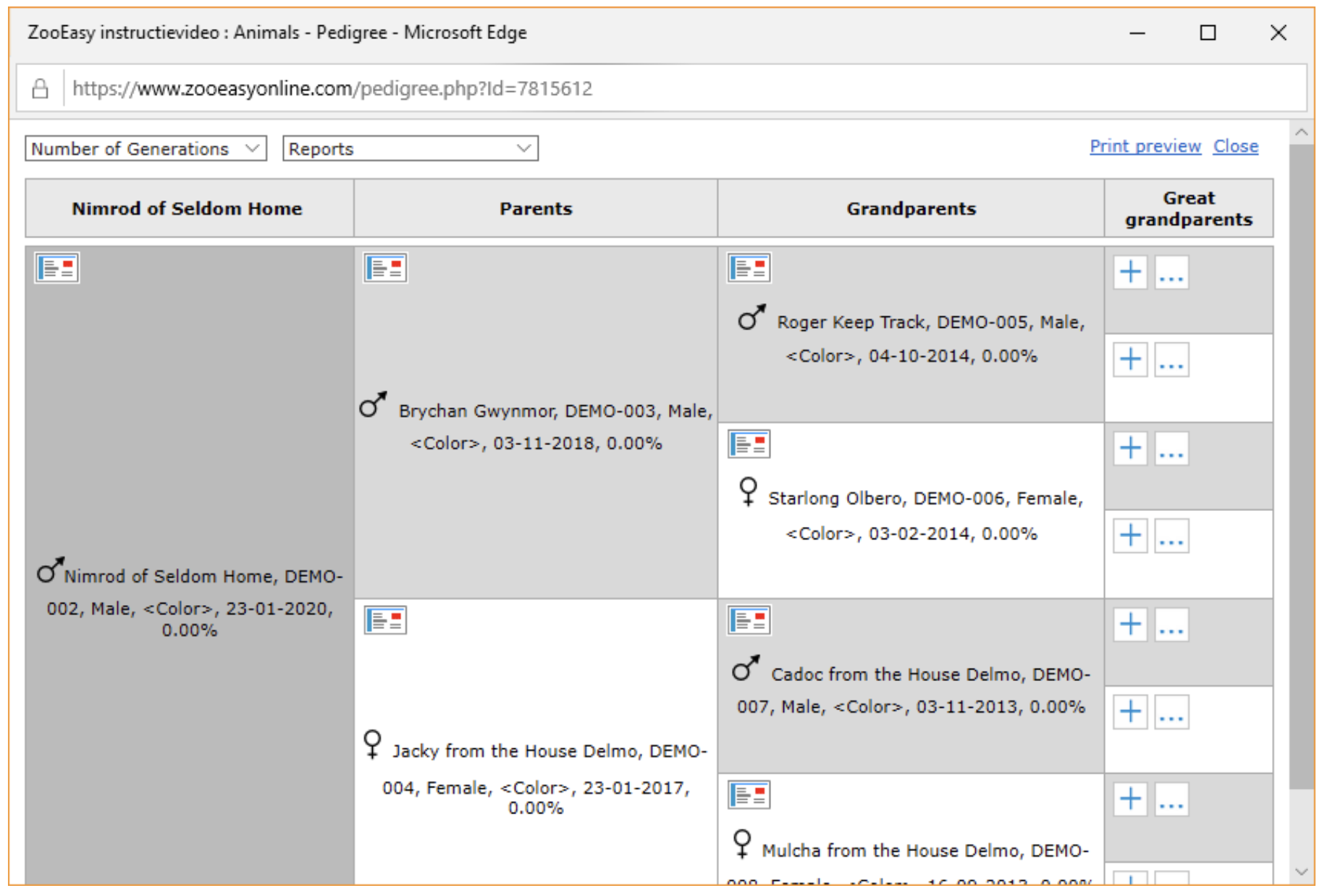Add a father with the upper plus beside Roger Keep Track
Screen dimensions: 1322x896
[x=1130, y=272]
